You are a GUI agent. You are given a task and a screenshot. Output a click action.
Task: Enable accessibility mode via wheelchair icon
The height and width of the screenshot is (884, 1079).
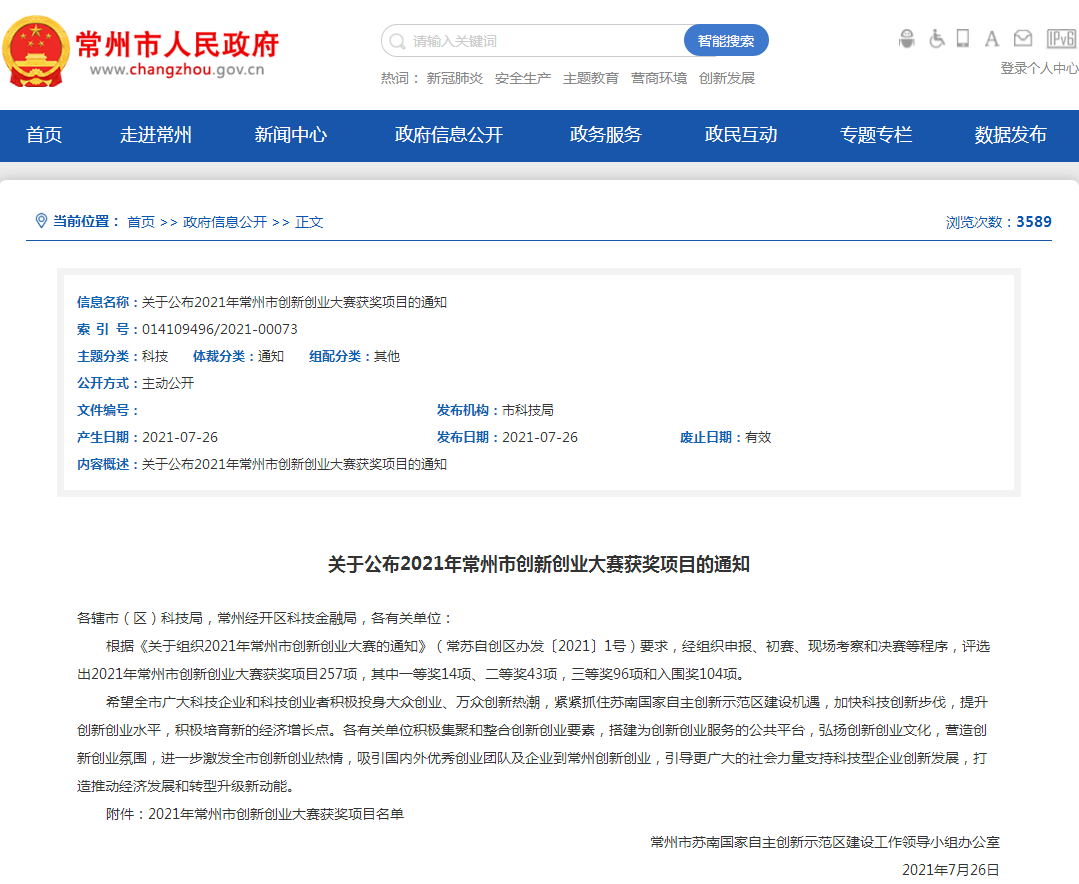[x=936, y=39]
